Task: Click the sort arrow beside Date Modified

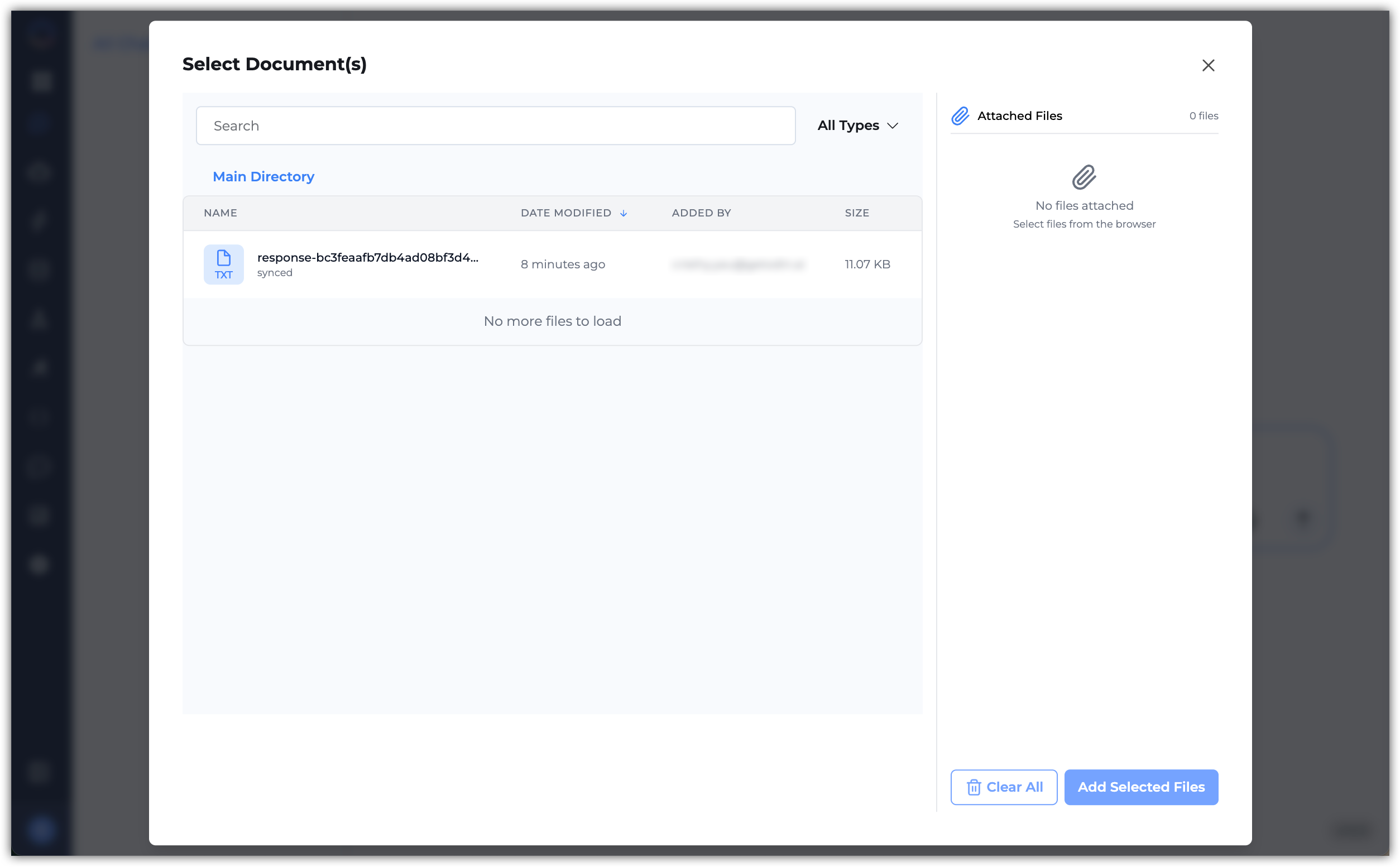Action: [x=624, y=213]
